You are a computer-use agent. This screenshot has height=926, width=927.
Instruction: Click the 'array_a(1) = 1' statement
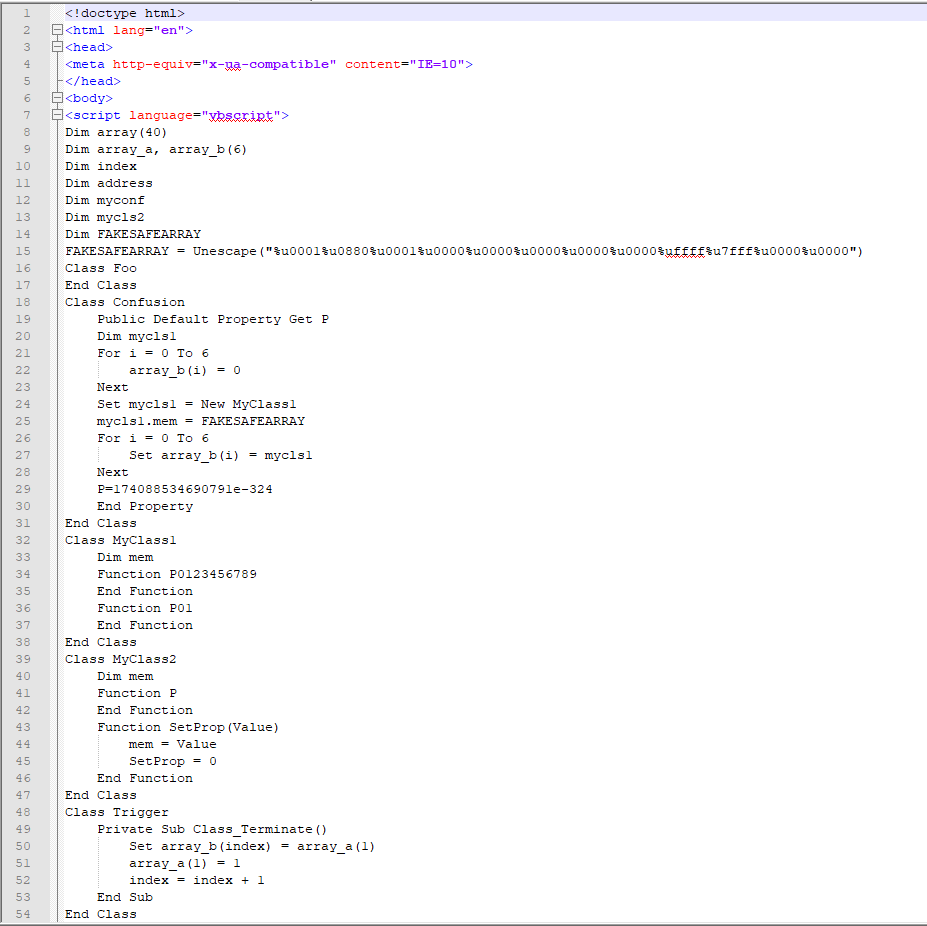pyautogui.click(x=185, y=863)
